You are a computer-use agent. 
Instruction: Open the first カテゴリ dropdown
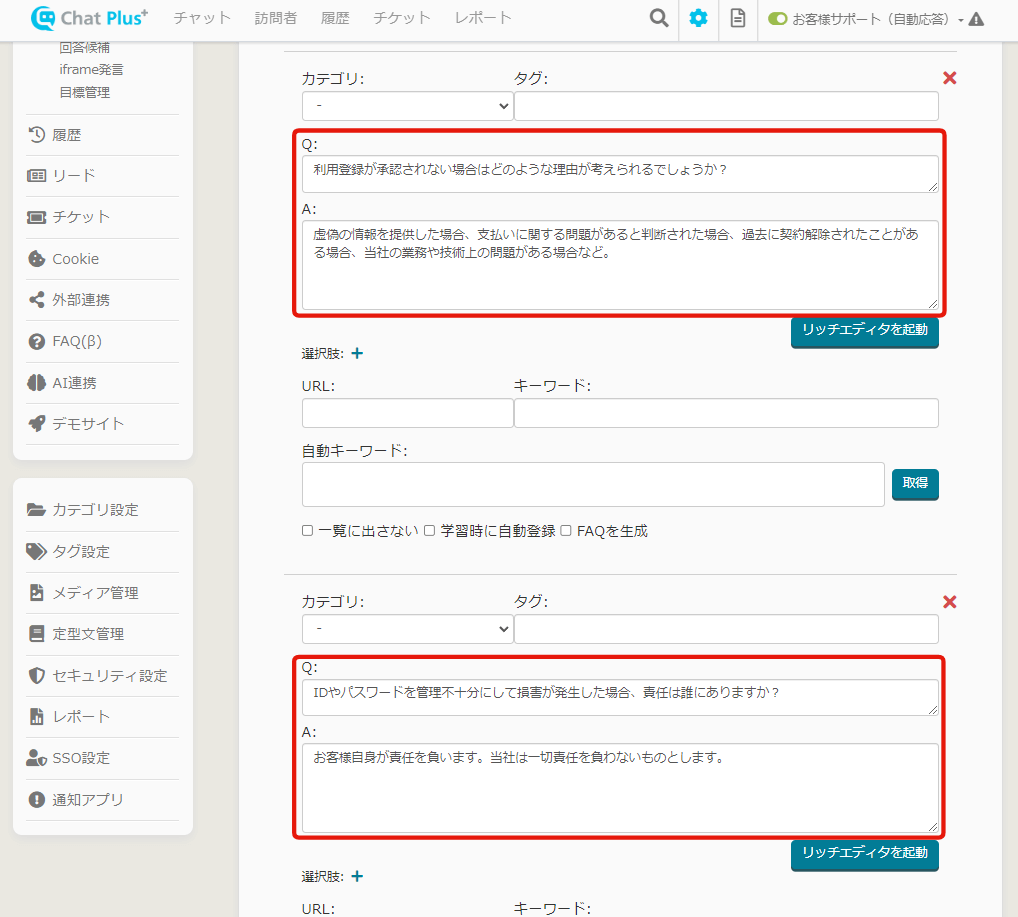click(407, 105)
